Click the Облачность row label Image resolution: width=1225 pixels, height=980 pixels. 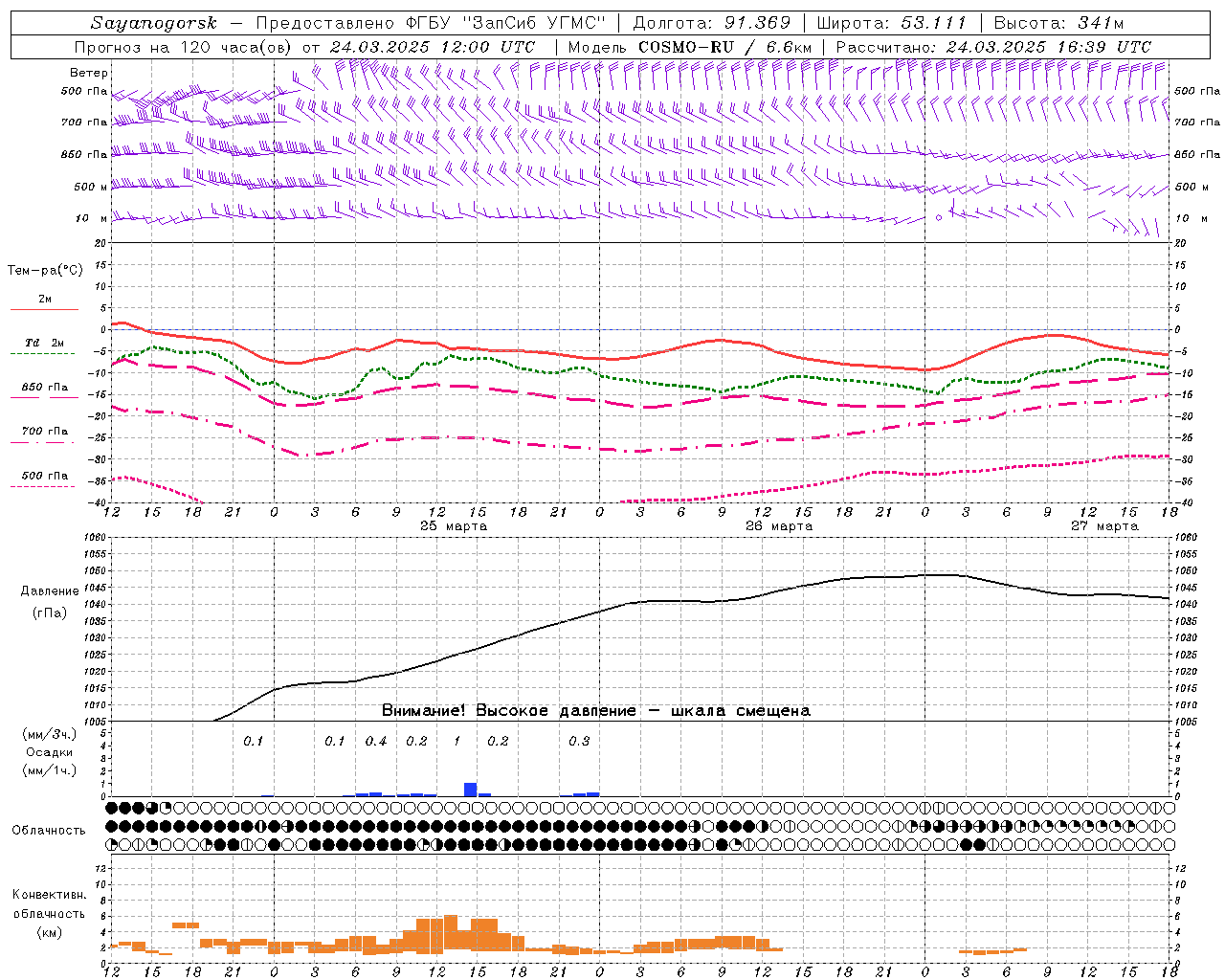(x=49, y=830)
